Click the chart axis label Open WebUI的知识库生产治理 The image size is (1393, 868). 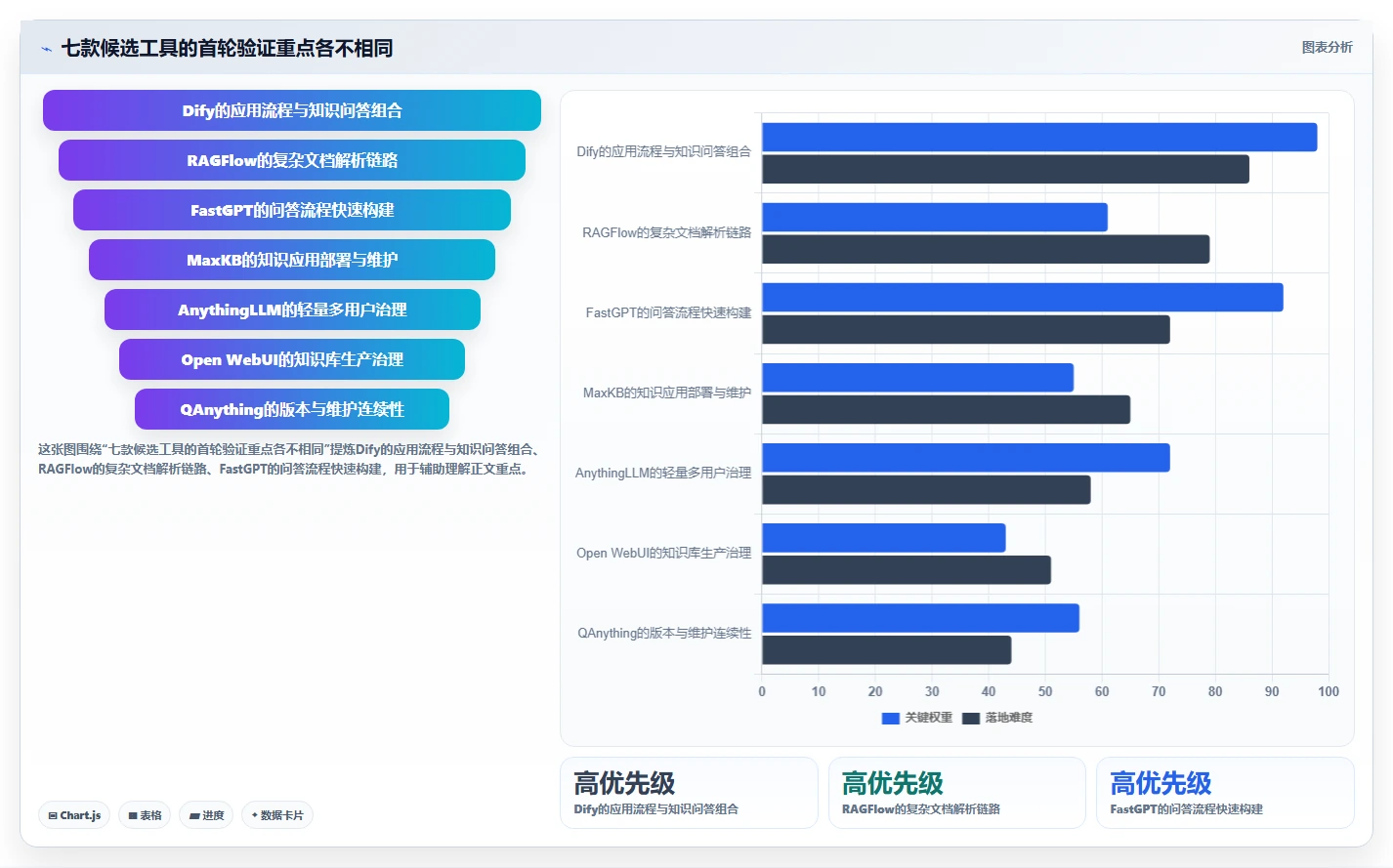663,554
